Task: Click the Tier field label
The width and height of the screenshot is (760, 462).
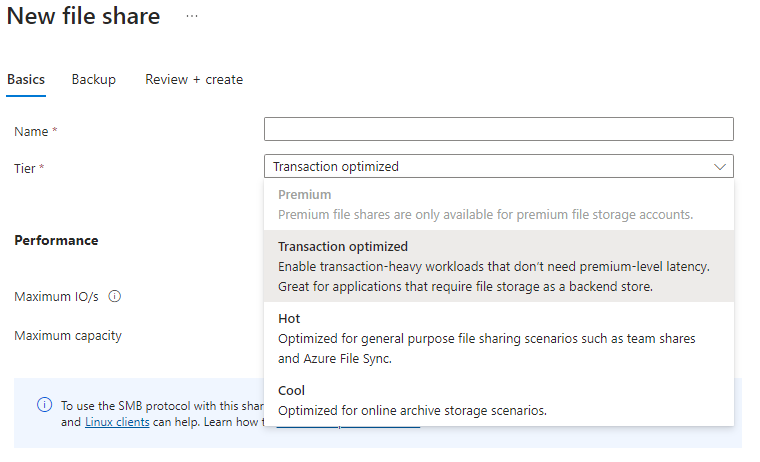Action: (x=25, y=168)
